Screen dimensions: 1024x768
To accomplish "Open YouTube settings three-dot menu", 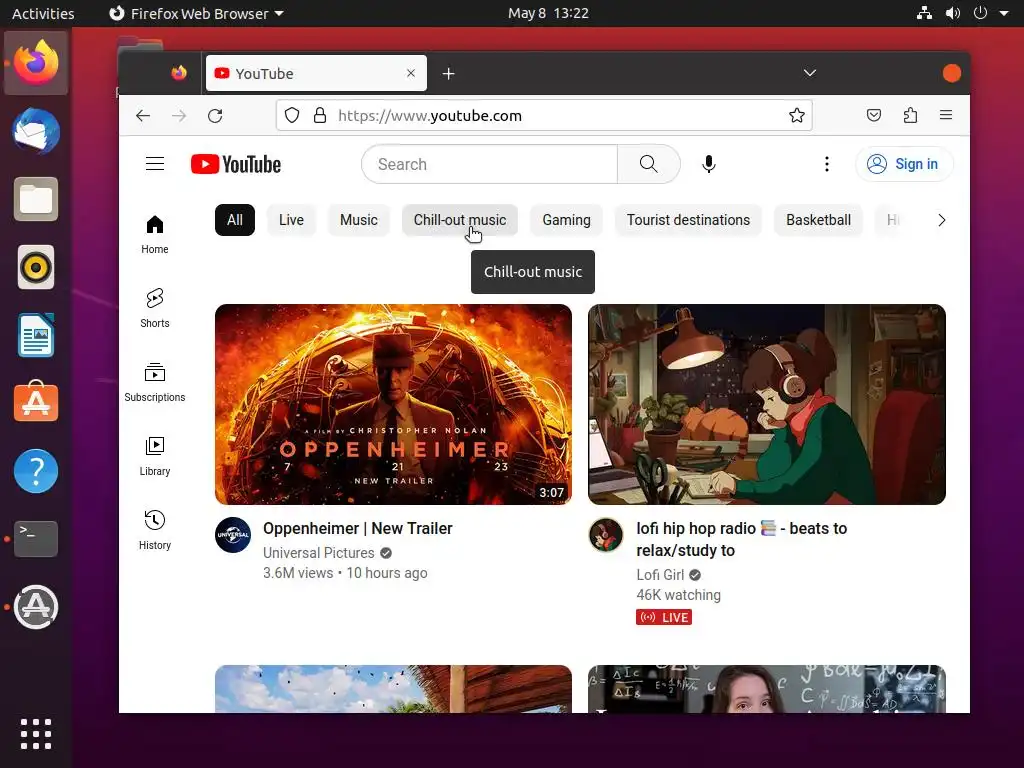I will coord(827,164).
